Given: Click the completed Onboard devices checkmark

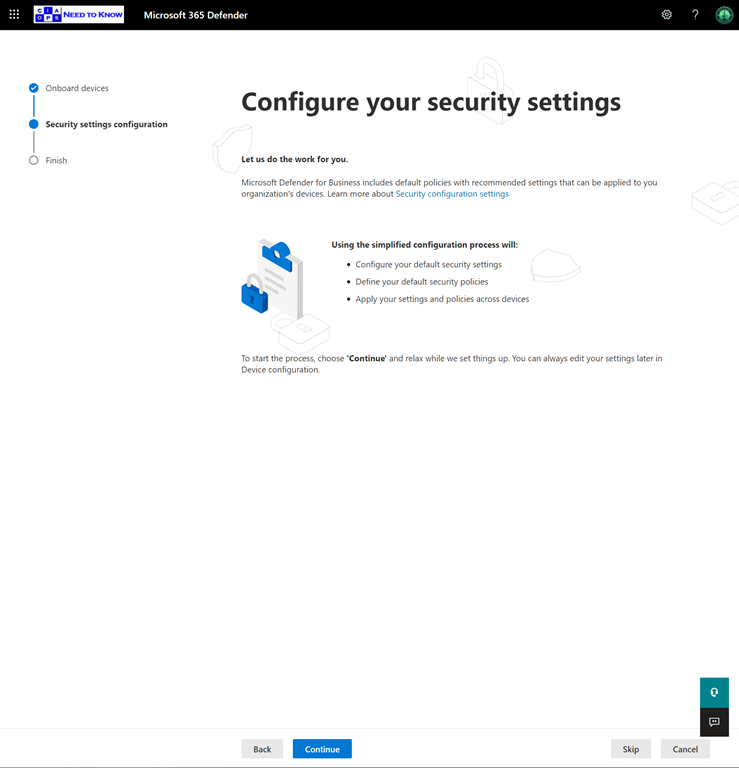Looking at the screenshot, I should tap(34, 88).
